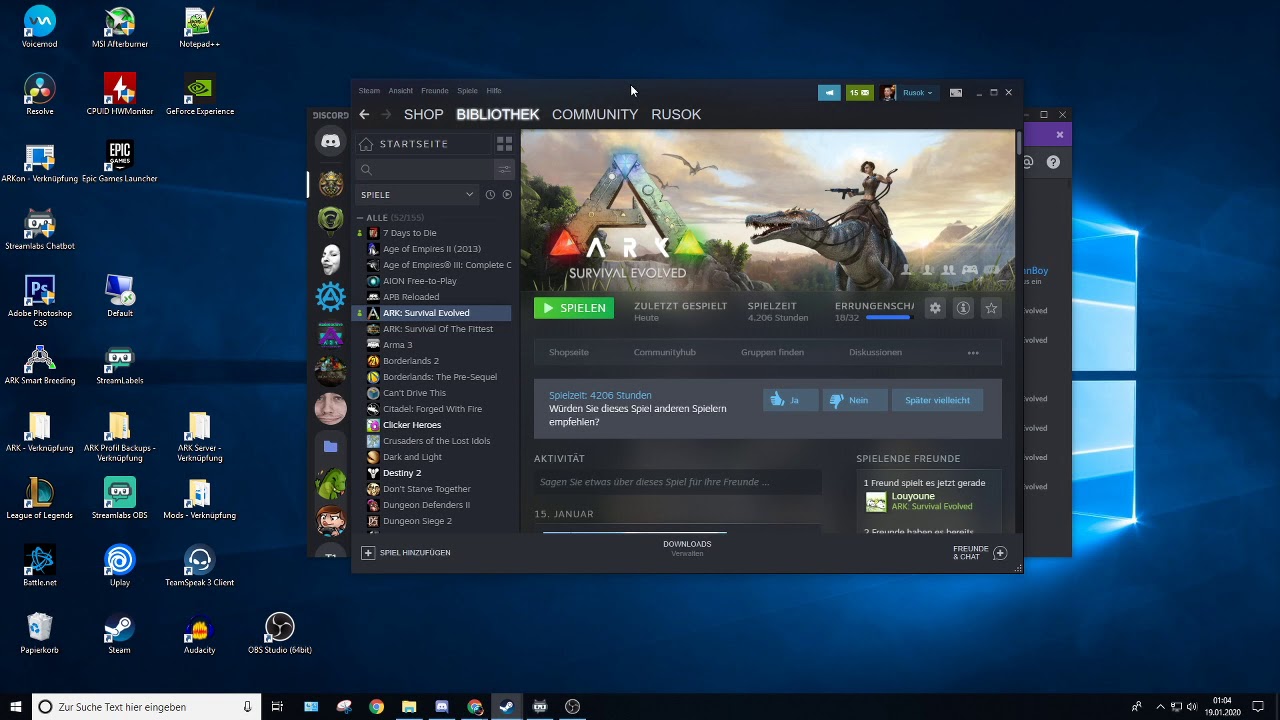Open Steam announcements megaphone icon

click(829, 93)
